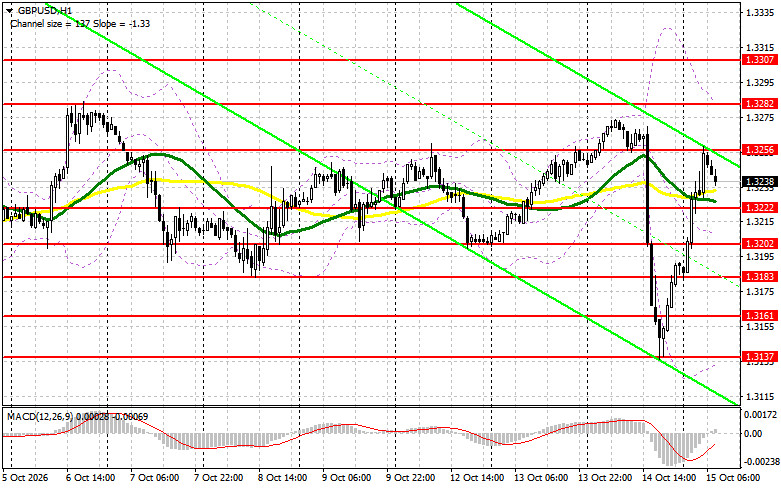Click the 1.3175 price scale value

point(760,292)
